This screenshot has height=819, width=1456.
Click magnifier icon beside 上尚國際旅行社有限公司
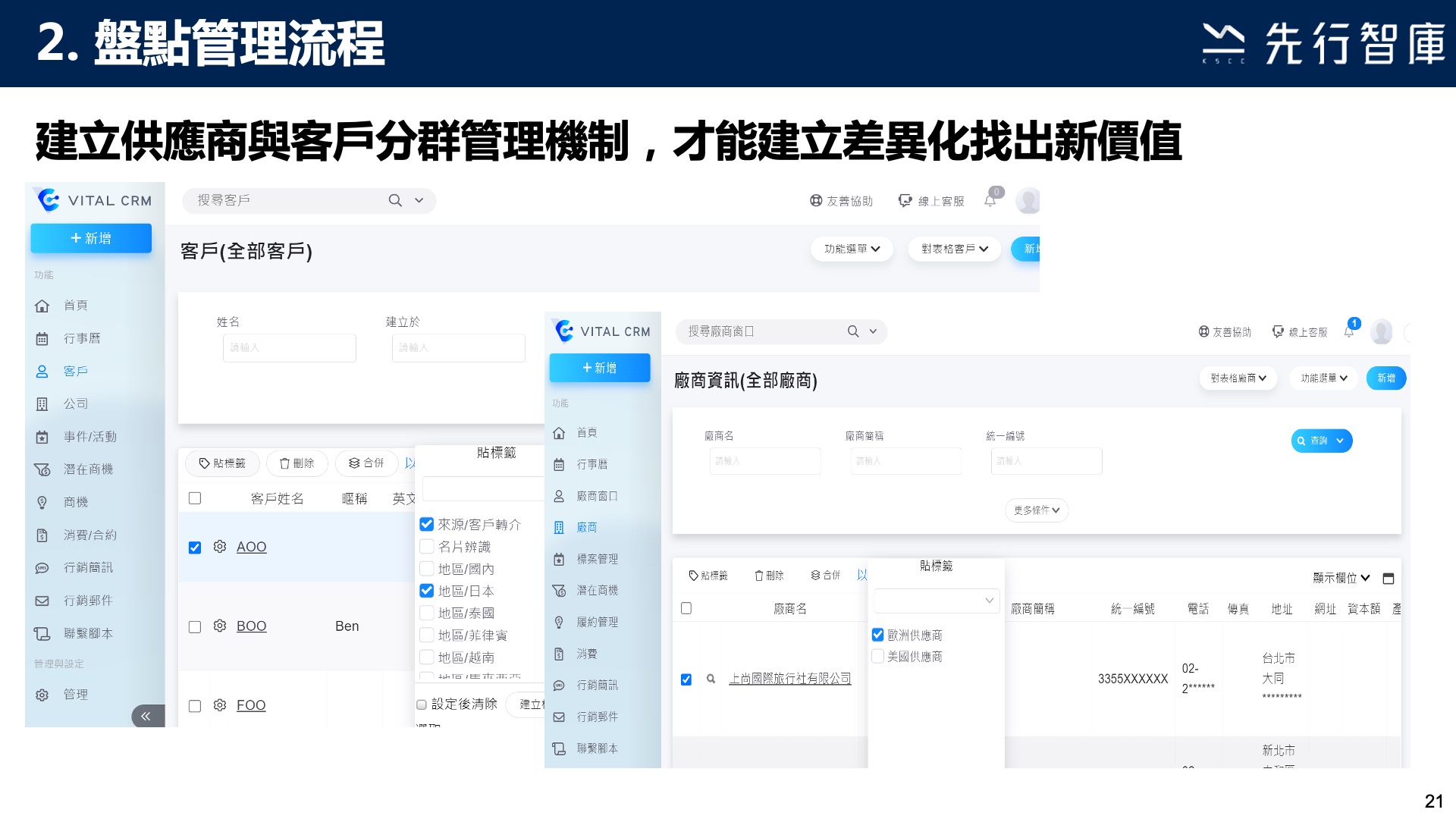coord(711,679)
